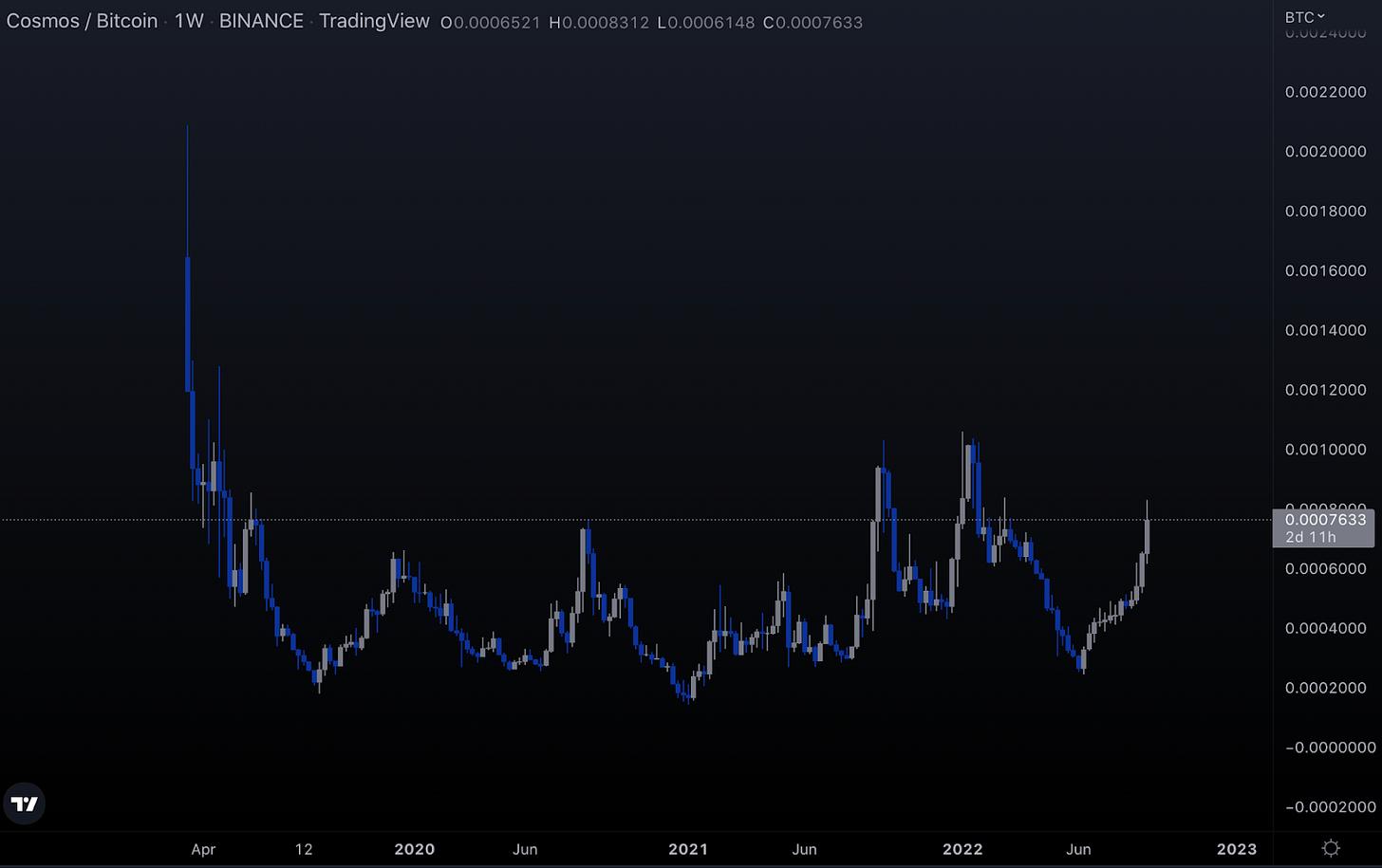
Task: Open chart settings gear icon
Action: (x=1331, y=848)
